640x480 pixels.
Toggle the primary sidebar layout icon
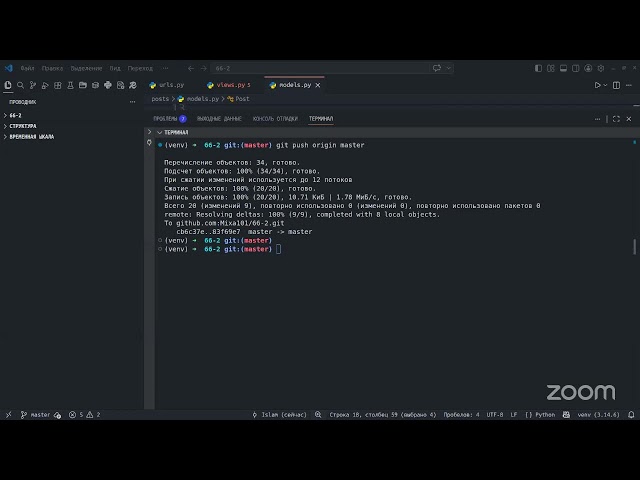coord(538,68)
